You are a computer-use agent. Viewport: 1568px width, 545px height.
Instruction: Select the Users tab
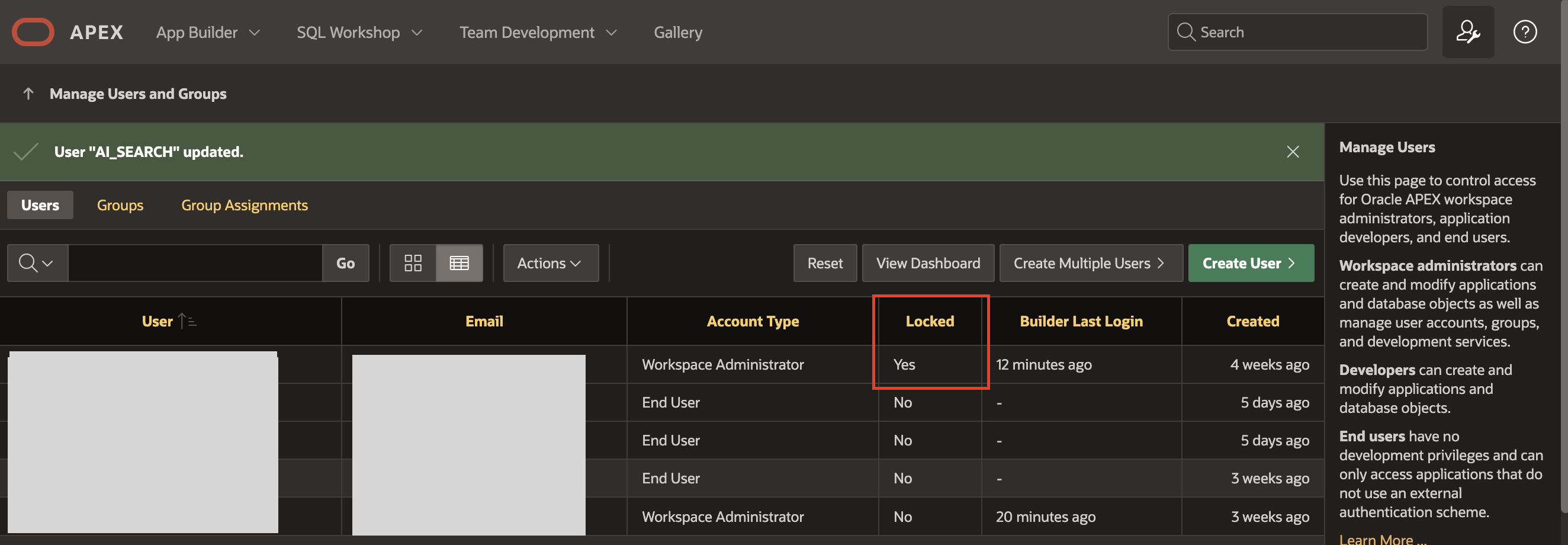pyautogui.click(x=40, y=205)
